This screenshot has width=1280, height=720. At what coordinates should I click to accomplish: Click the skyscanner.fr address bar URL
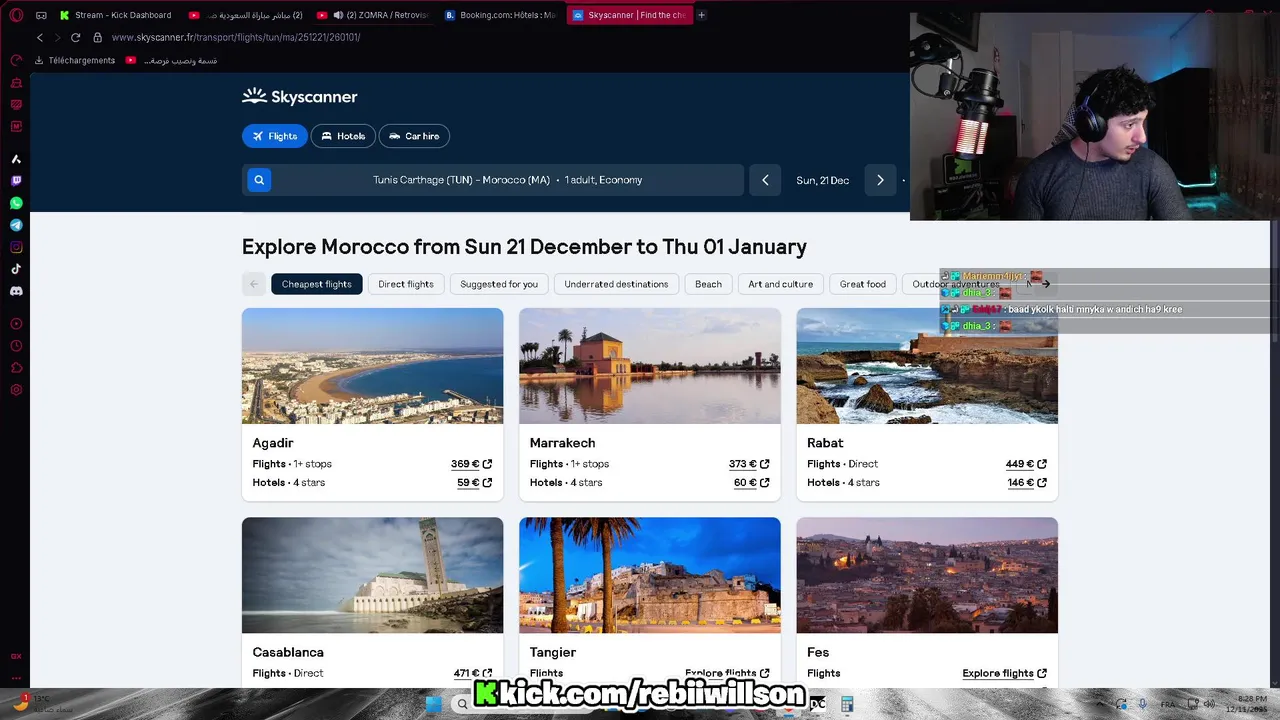tap(236, 37)
